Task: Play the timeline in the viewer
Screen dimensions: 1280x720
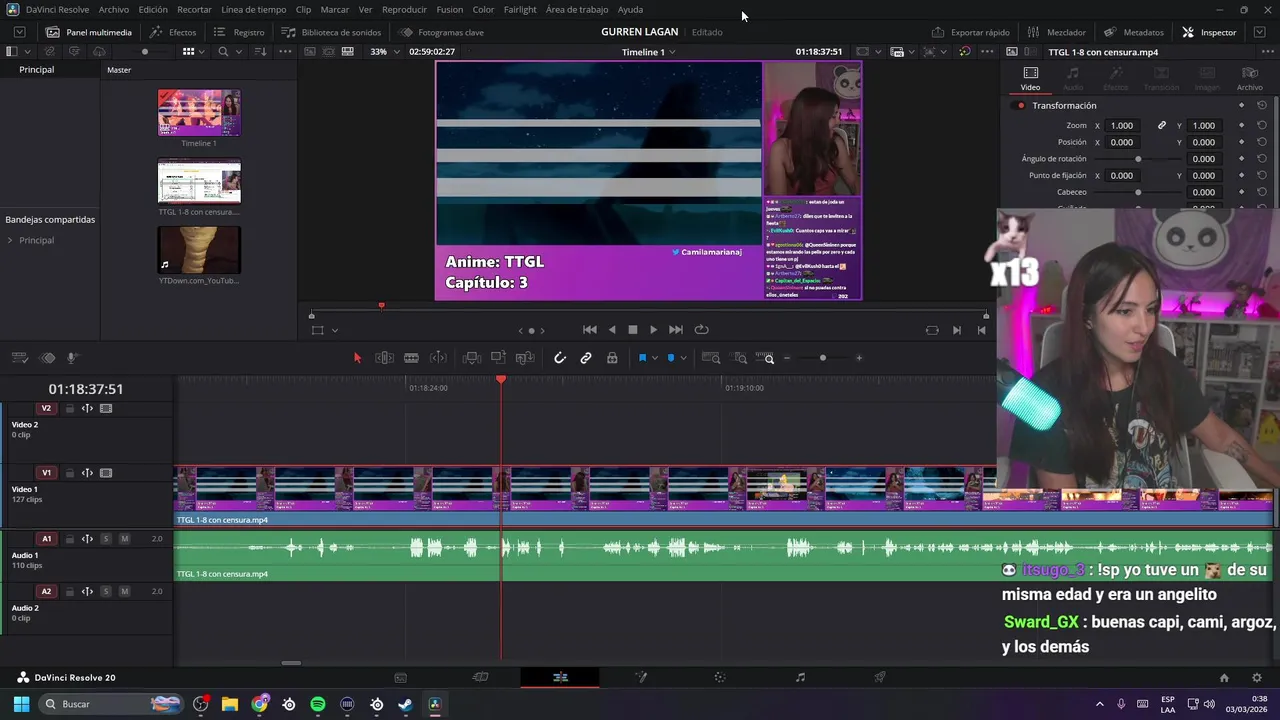Action: point(653,330)
